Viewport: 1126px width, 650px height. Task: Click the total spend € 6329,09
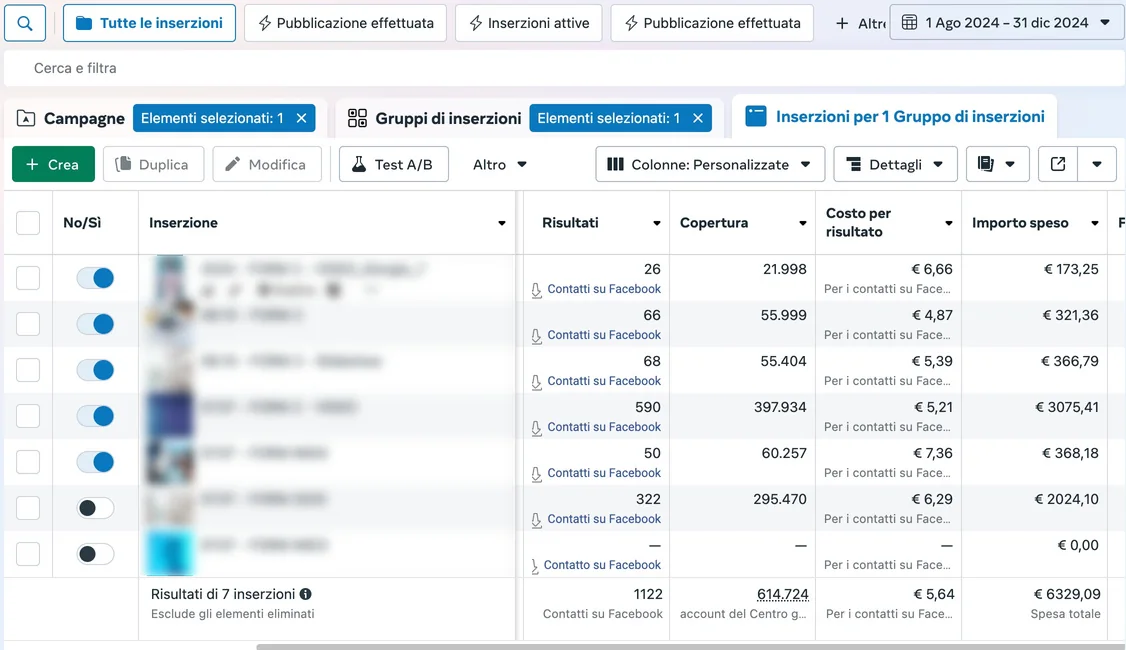(x=1066, y=595)
